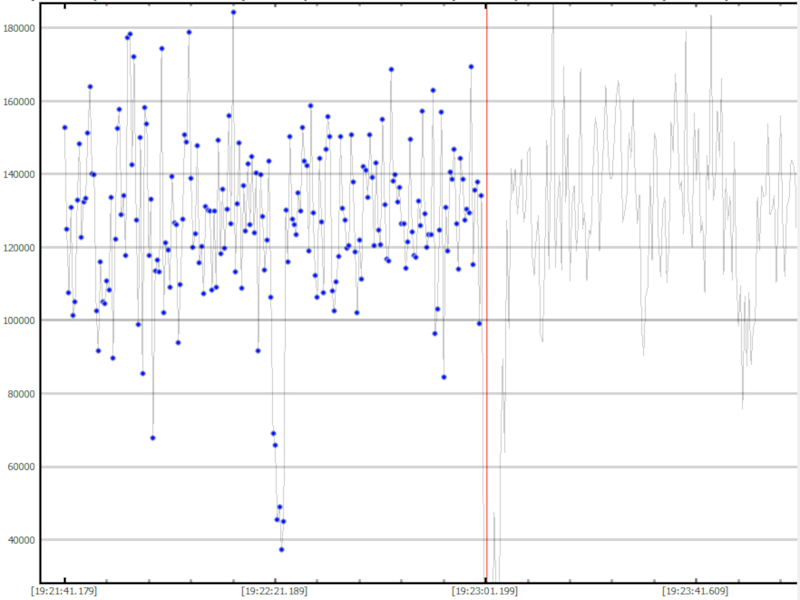Screen dimensions: 800x600
Task: Click the gray trace dip near 76000 at right
Action: (742, 406)
